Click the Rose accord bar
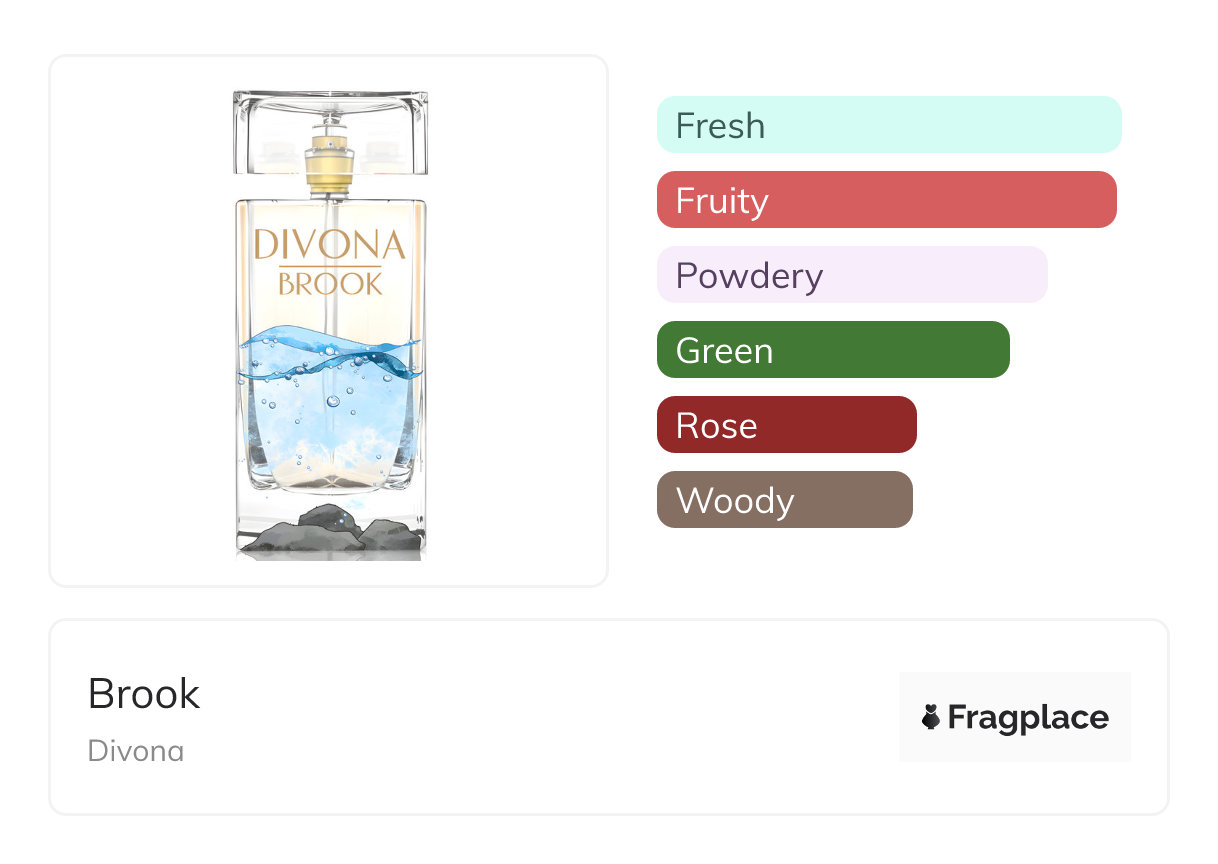The image size is (1218, 864). 786,425
